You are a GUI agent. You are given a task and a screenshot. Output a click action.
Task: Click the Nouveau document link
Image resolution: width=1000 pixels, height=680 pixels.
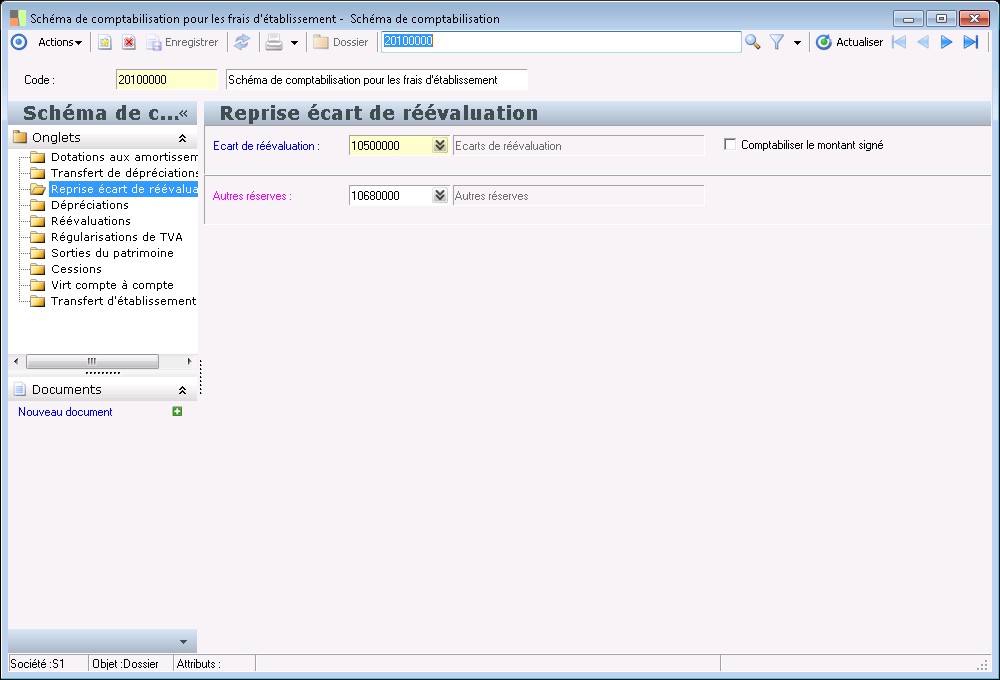(65, 412)
